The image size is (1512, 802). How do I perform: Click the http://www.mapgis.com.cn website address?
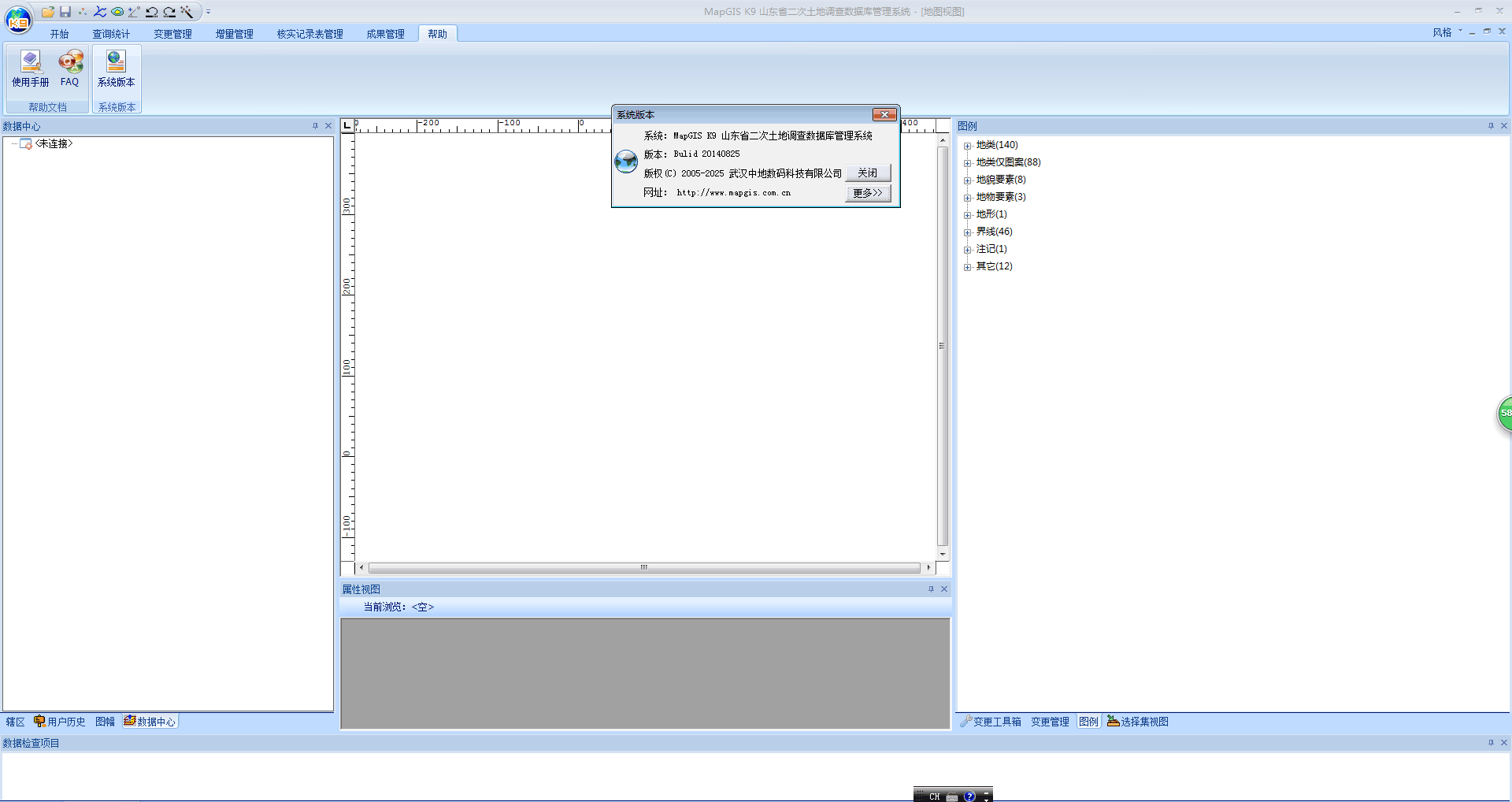[x=733, y=193]
